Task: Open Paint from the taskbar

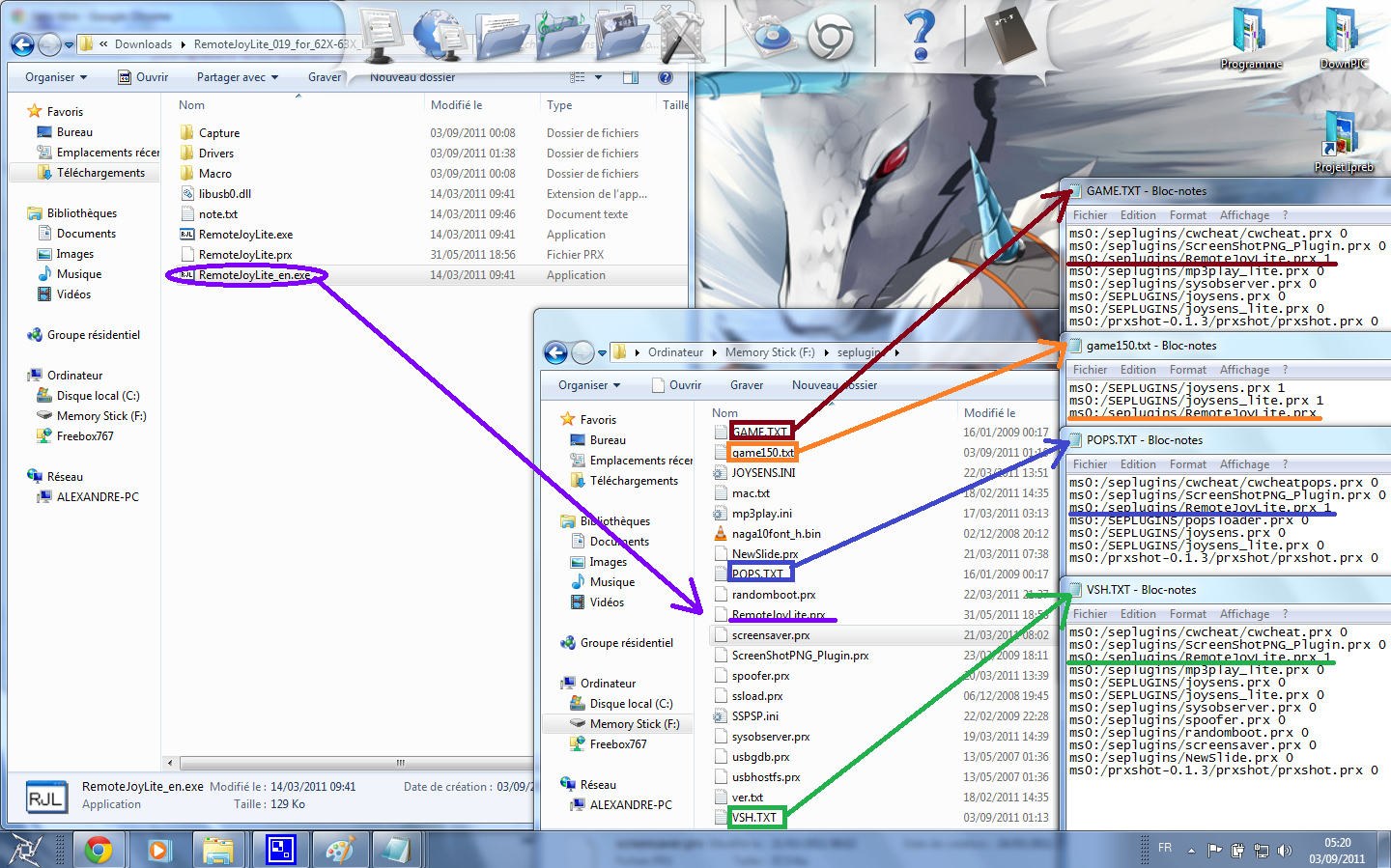Action: (339, 850)
